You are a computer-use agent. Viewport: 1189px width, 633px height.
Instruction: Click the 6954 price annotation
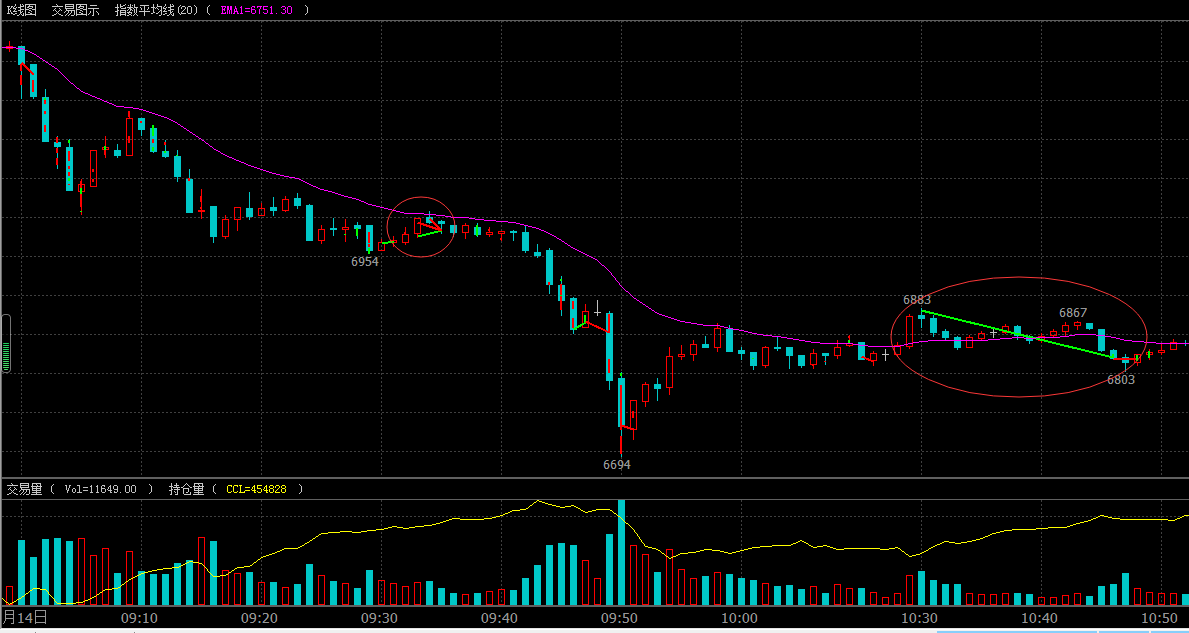tap(365, 261)
